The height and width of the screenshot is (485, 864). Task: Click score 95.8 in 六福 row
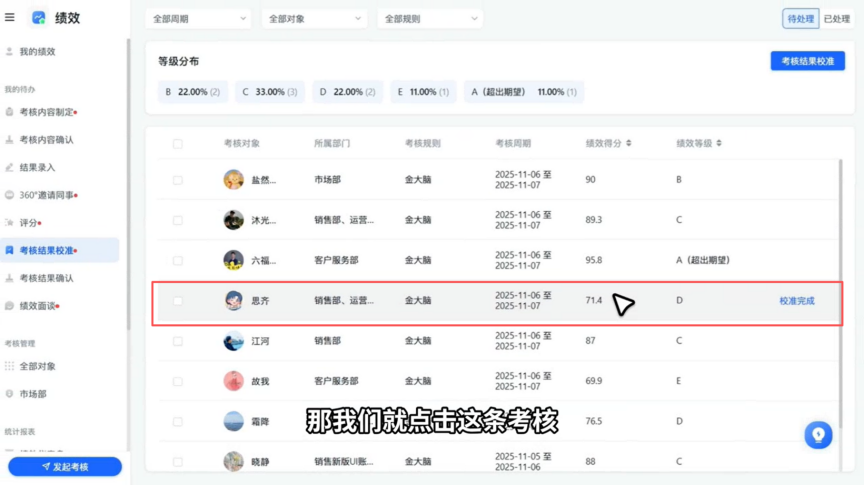(x=593, y=260)
